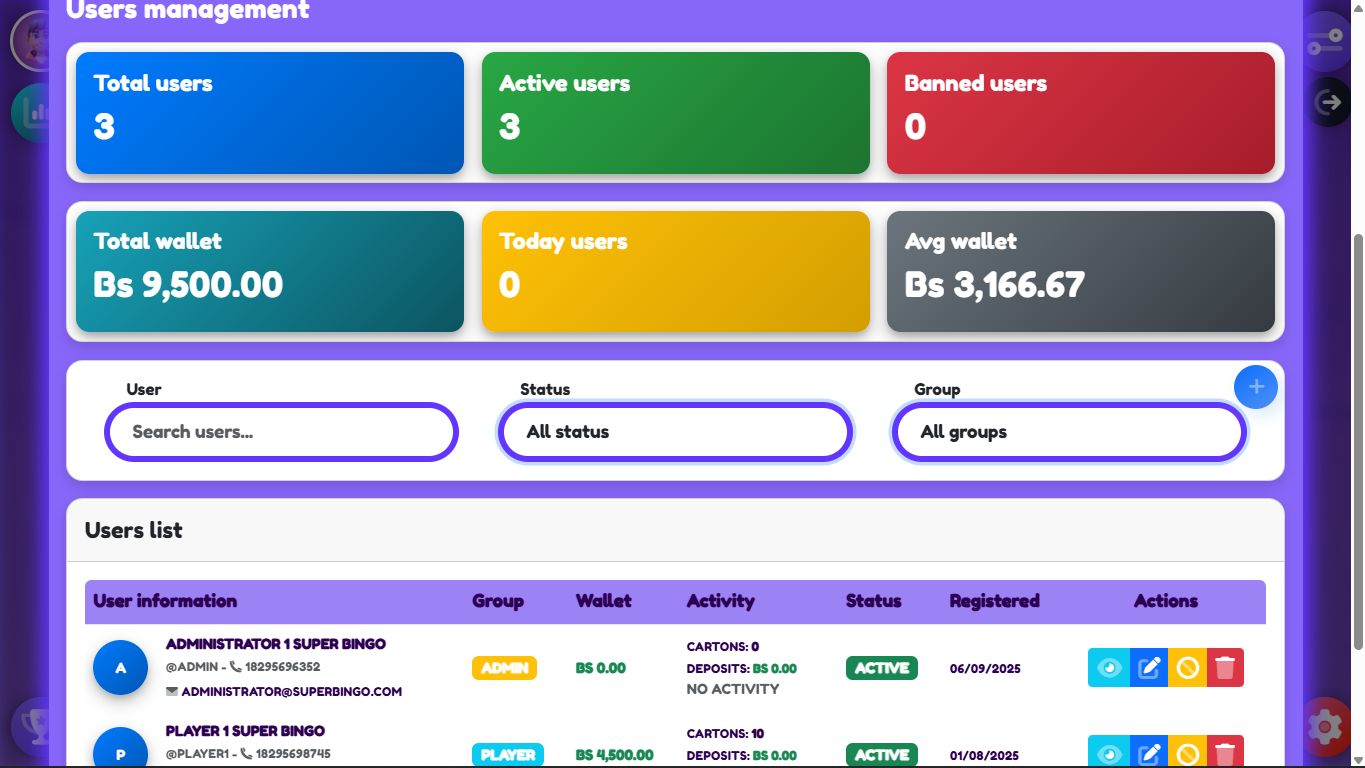Viewport: 1365px width, 768px height.
Task: Click the yellow 'ADMIN' group badge
Action: (x=505, y=668)
